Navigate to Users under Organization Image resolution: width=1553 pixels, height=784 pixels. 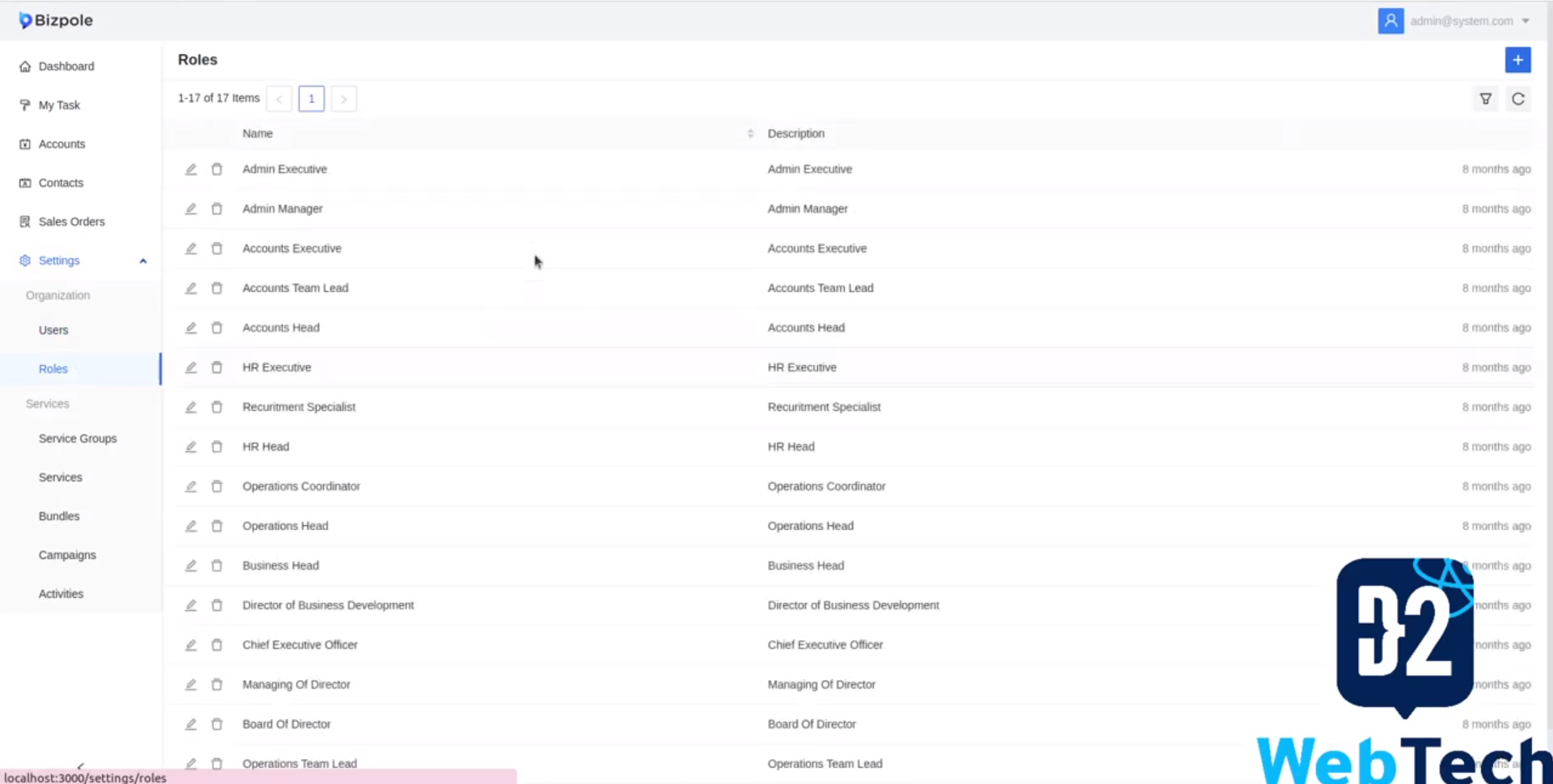(53, 330)
